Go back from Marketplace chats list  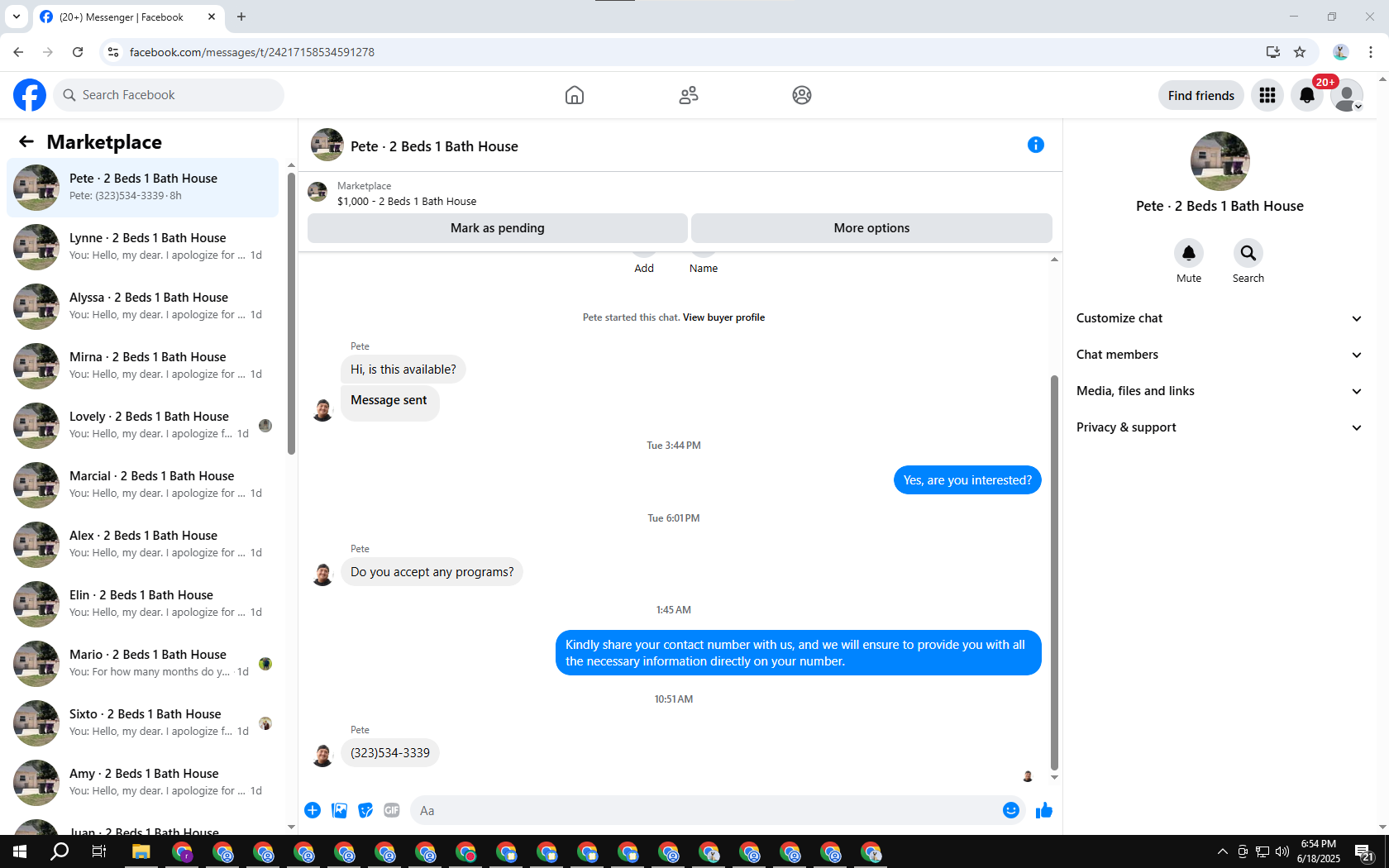26,141
